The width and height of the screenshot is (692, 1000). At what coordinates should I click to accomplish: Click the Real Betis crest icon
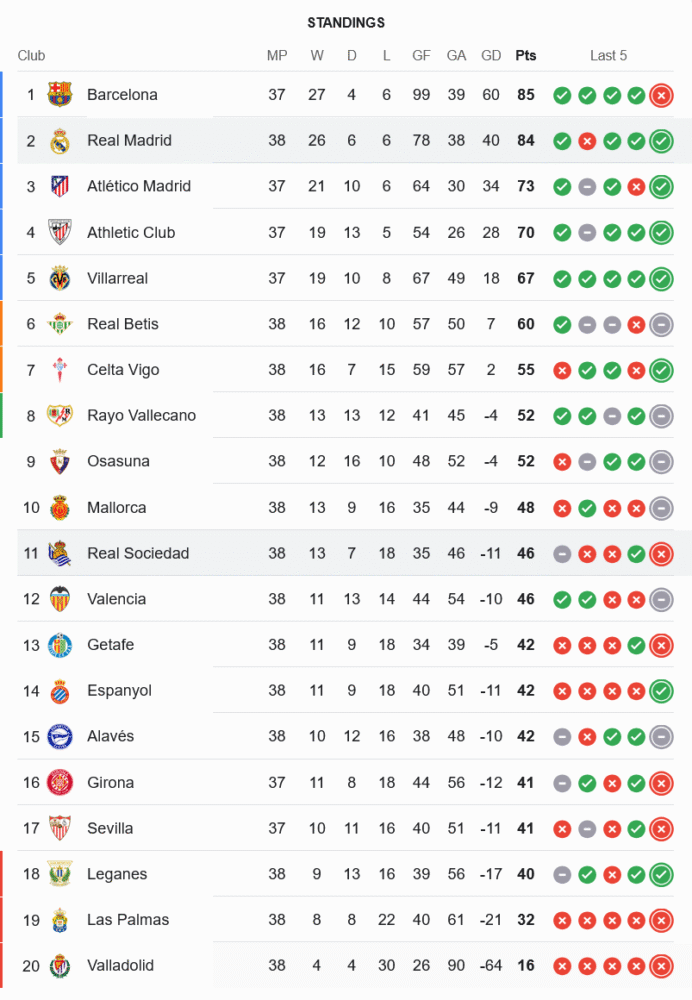pyautogui.click(x=60, y=324)
